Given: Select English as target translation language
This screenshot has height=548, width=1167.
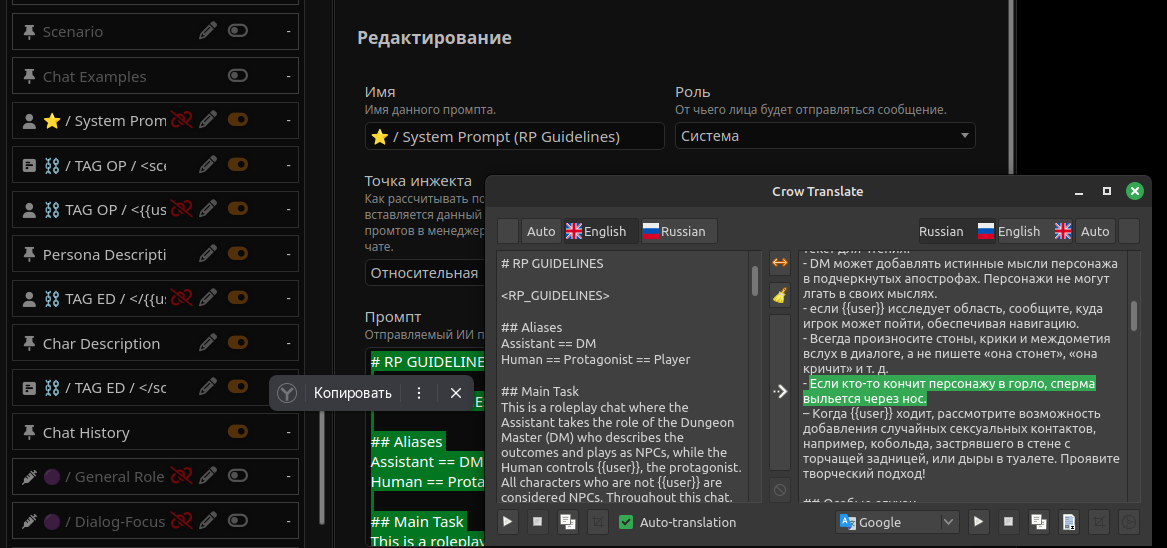Looking at the screenshot, I should coord(1035,231).
